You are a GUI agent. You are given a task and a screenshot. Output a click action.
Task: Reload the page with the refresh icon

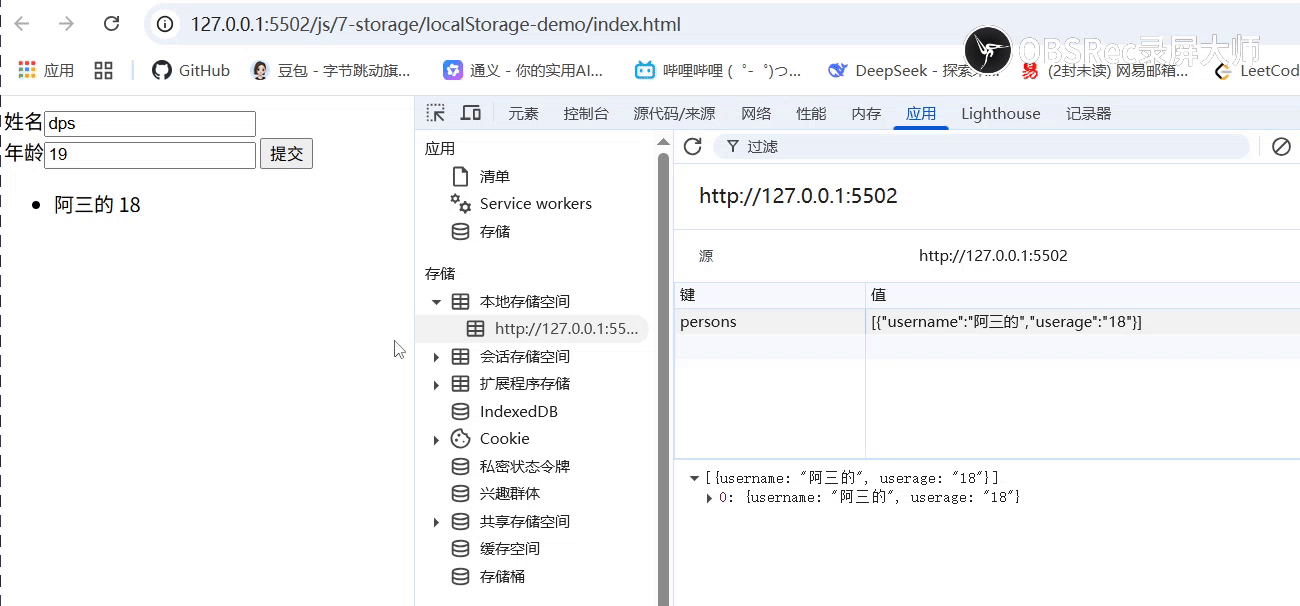(x=112, y=24)
